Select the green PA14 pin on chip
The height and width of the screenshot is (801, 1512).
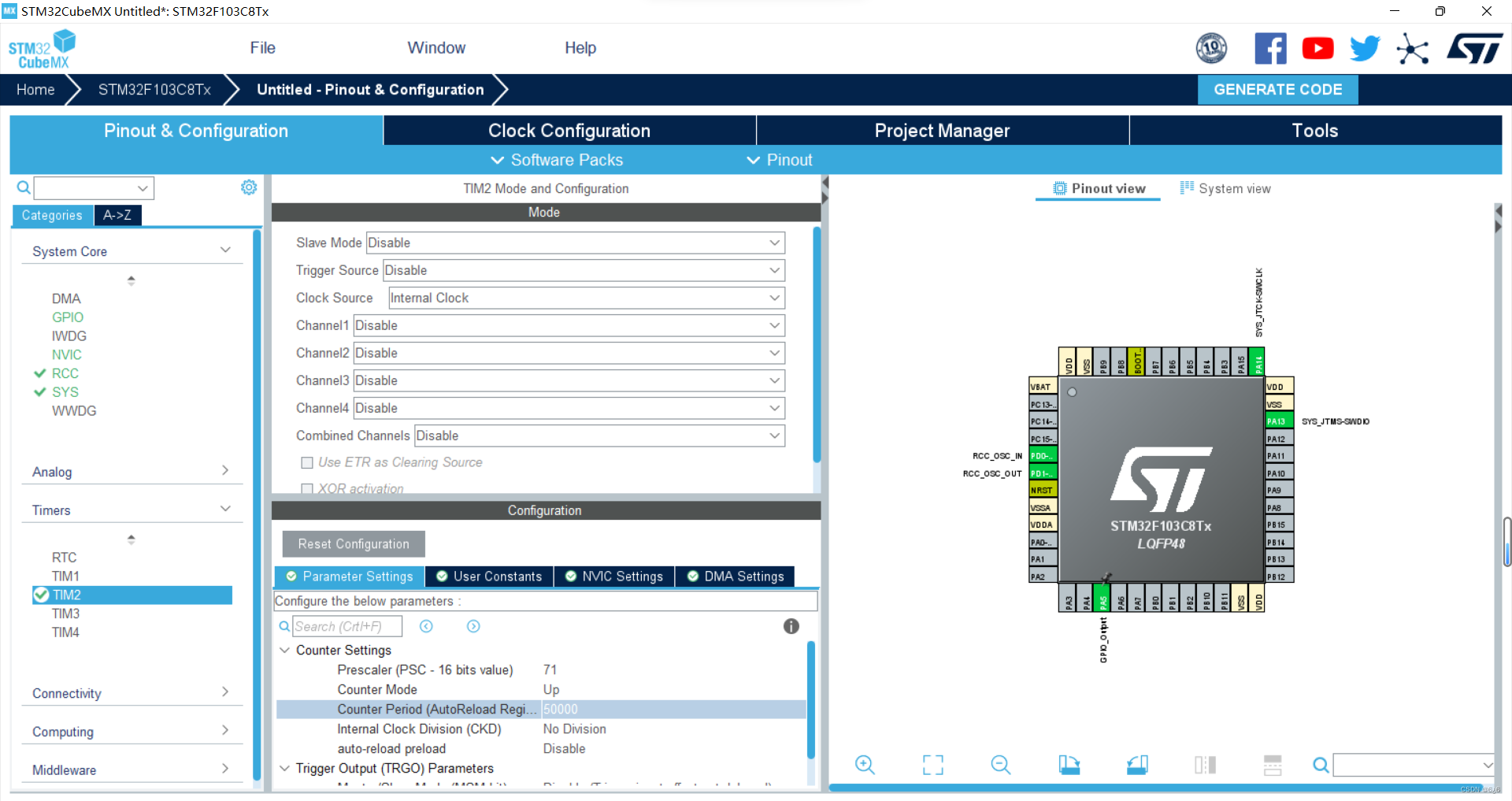pyautogui.click(x=1258, y=362)
